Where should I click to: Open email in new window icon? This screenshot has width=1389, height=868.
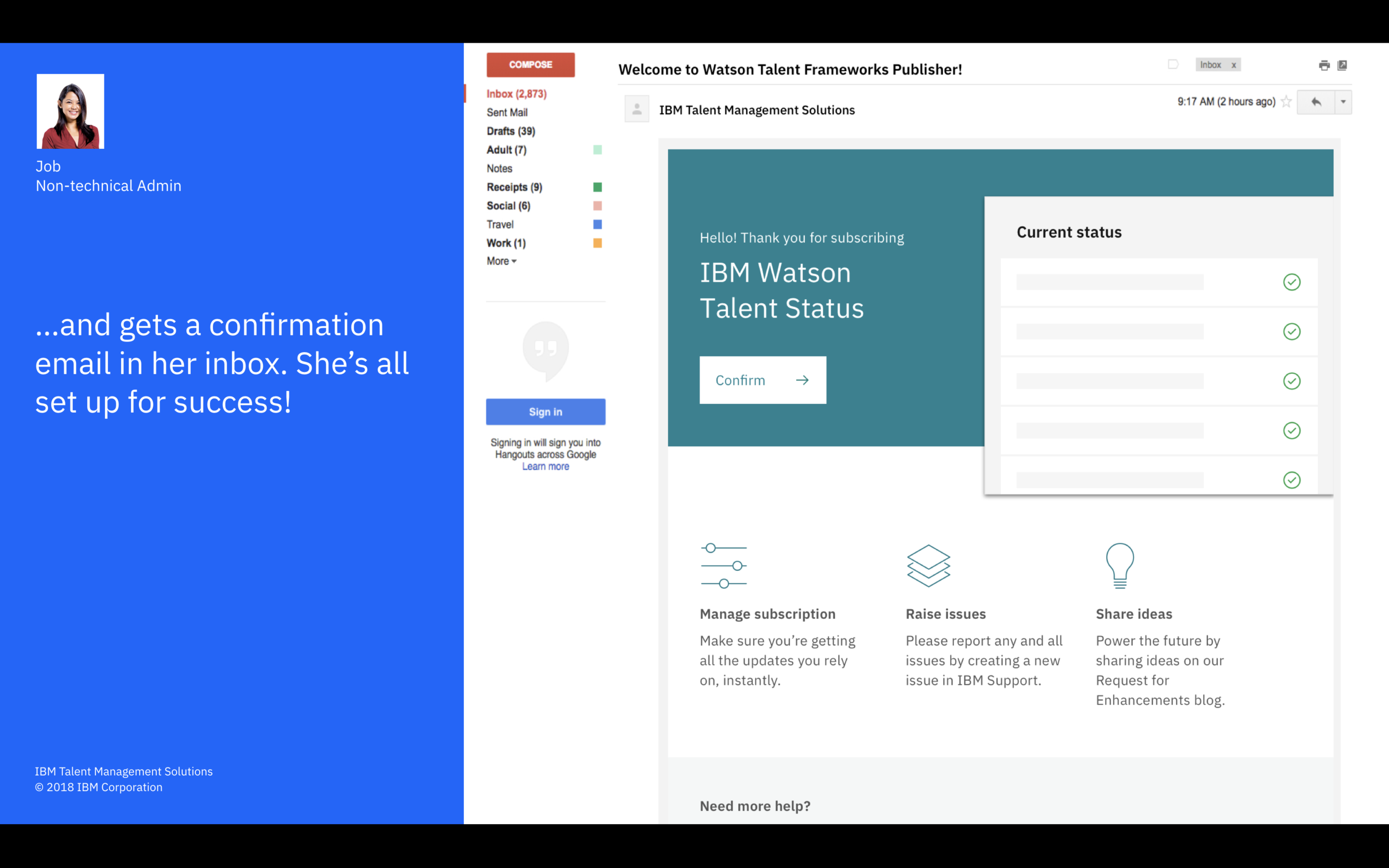(x=1342, y=65)
